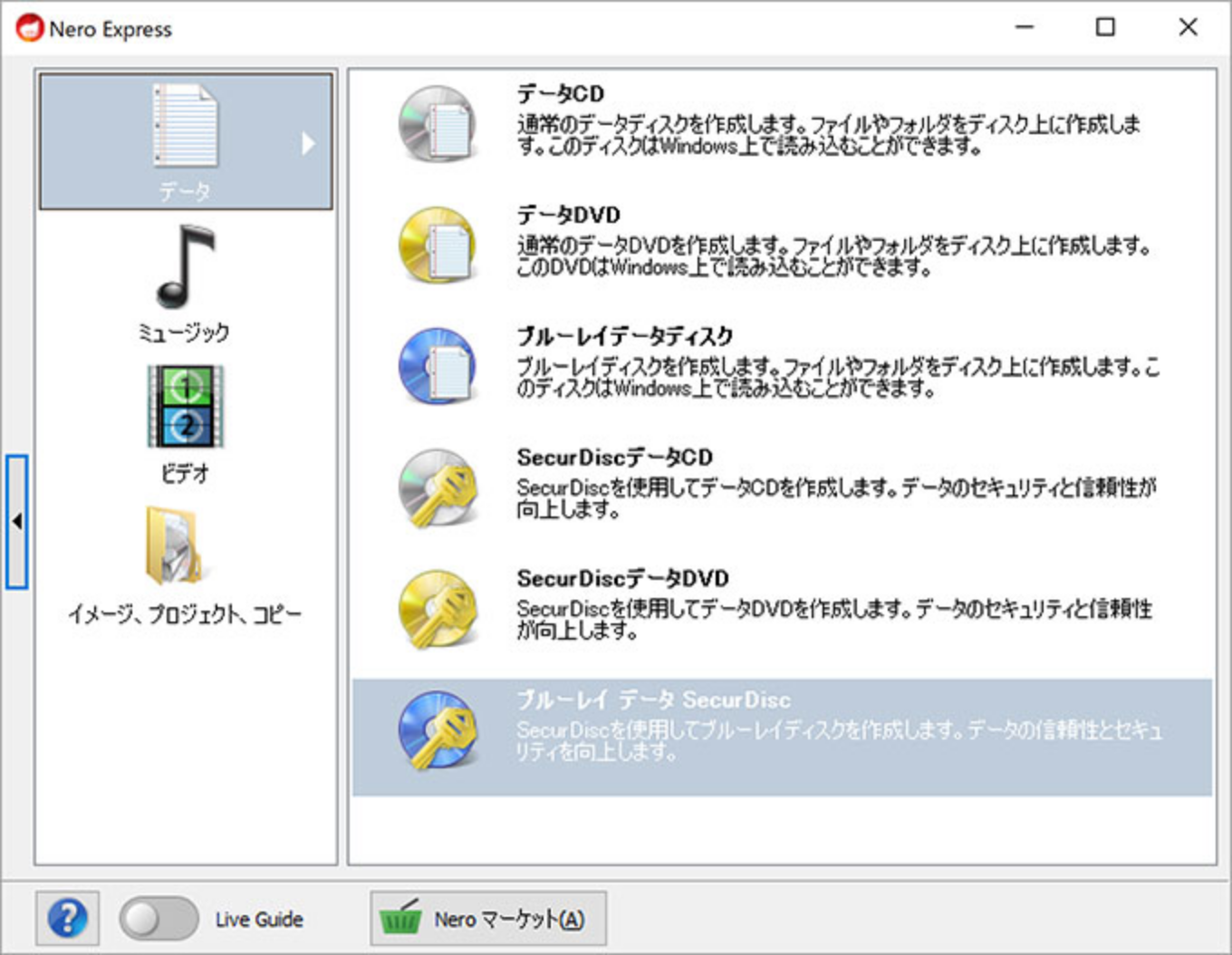
Task: Minimize the Nero Express window
Action: (1025, 27)
